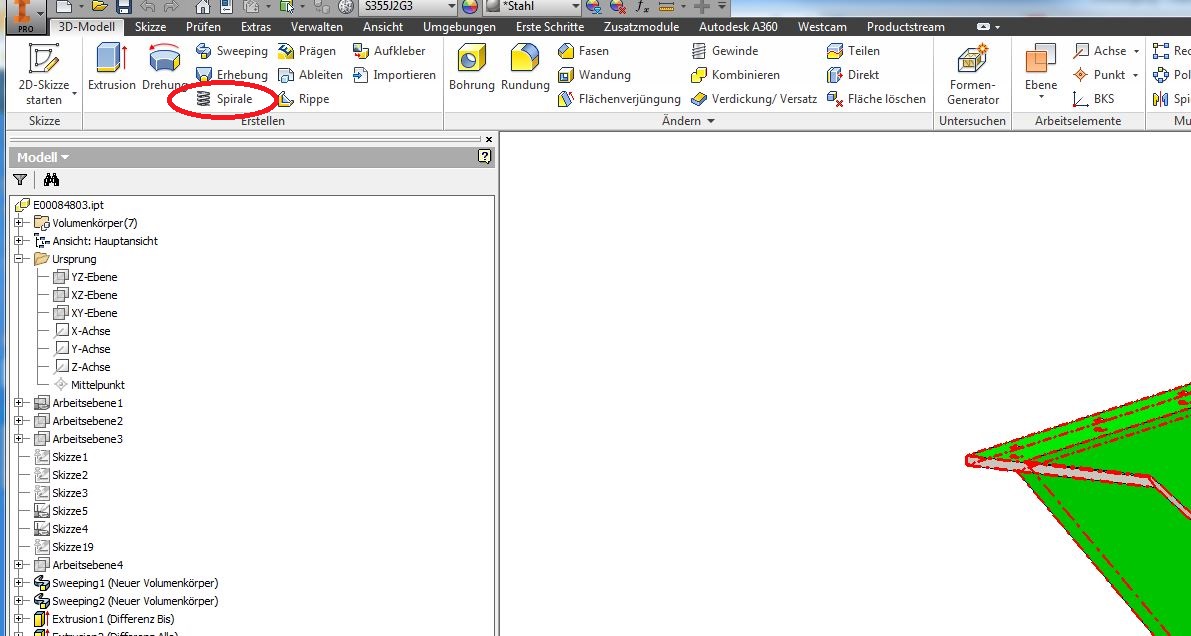
Task: Select XY-Ebene in the model tree
Action: tap(93, 313)
